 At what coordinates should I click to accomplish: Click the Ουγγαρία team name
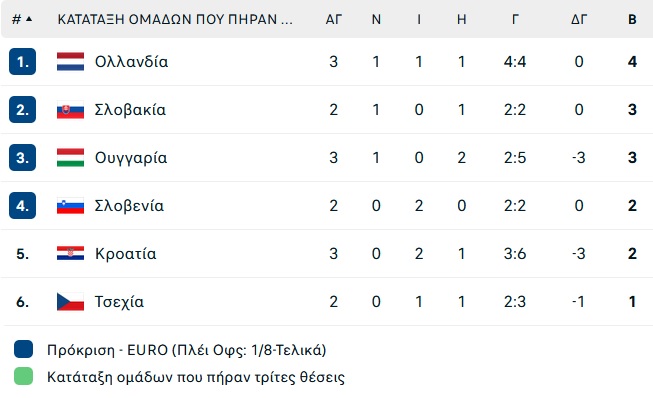(x=131, y=158)
